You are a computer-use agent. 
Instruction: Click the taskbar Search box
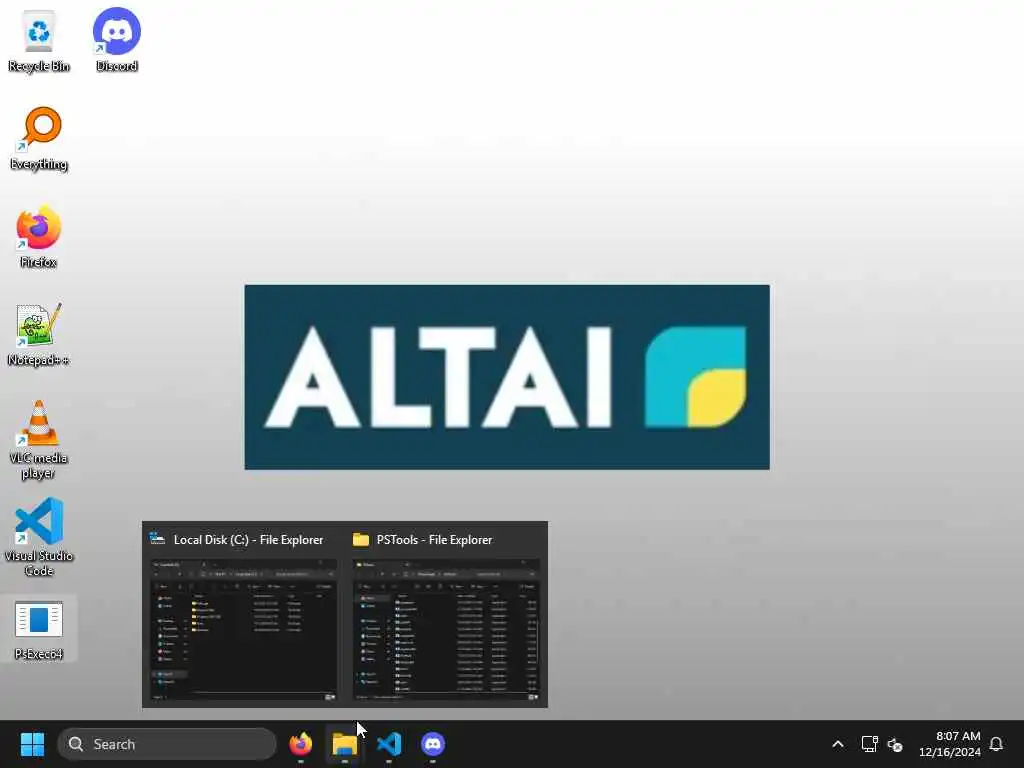coord(167,744)
